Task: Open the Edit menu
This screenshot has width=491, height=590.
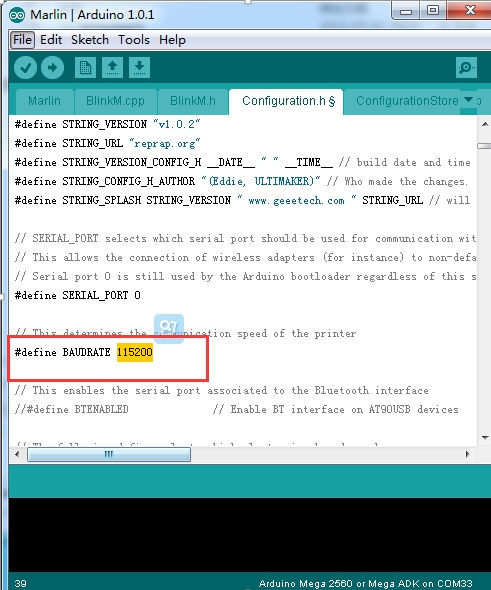Action: (51, 40)
